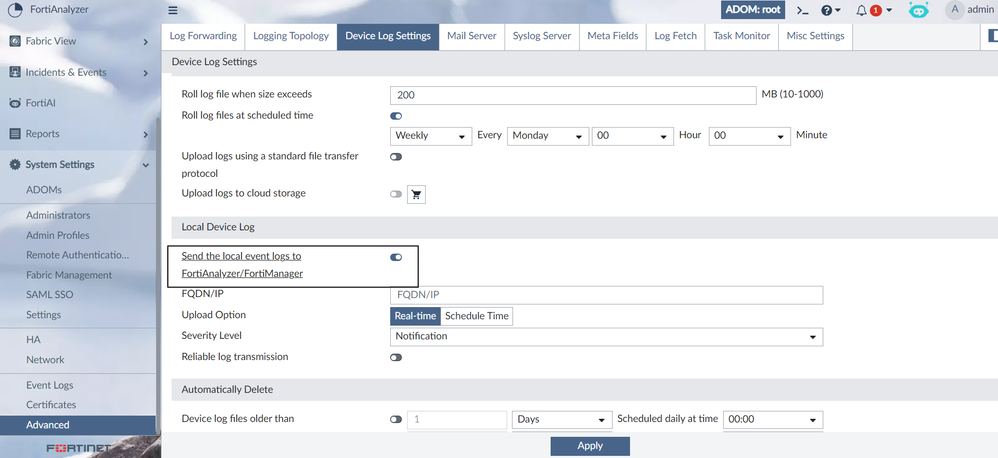Expand the Incidents & Events chevron
The width and height of the screenshot is (998, 458).
click(x=146, y=73)
